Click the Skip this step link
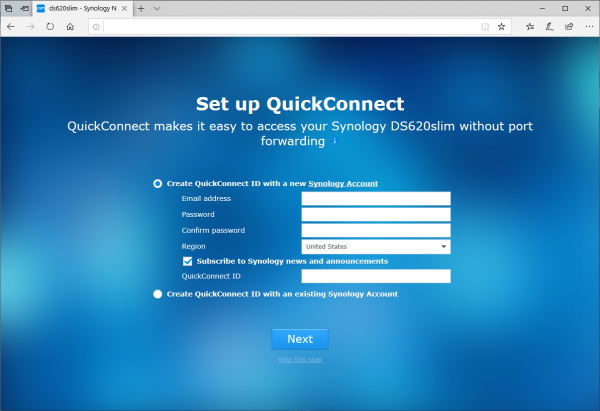600x411 pixels. [300, 360]
